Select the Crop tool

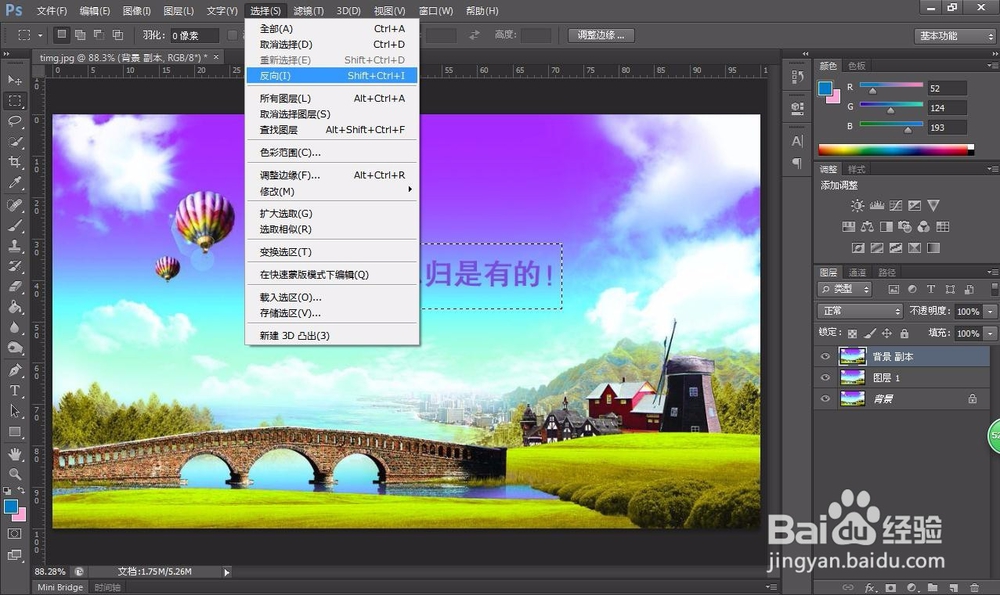pyautogui.click(x=15, y=162)
